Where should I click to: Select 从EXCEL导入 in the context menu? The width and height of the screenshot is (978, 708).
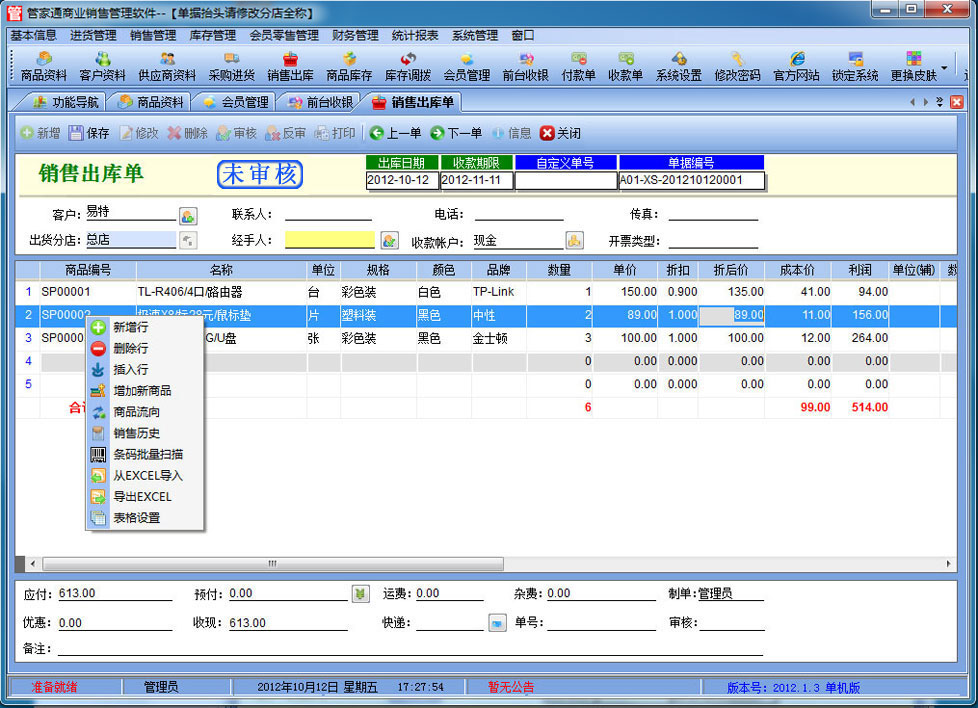[x=147, y=476]
